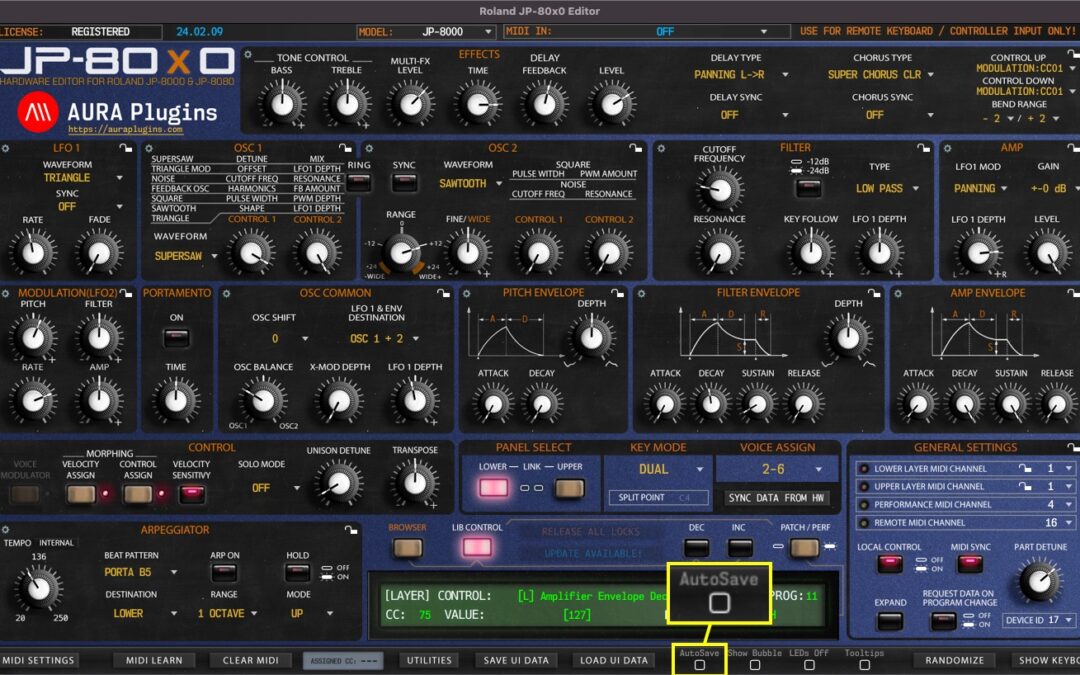Screen dimensions: 1080x675
Task: Toggle LOCAL CONTROL off in General Settings
Action: pyautogui.click(x=891, y=562)
